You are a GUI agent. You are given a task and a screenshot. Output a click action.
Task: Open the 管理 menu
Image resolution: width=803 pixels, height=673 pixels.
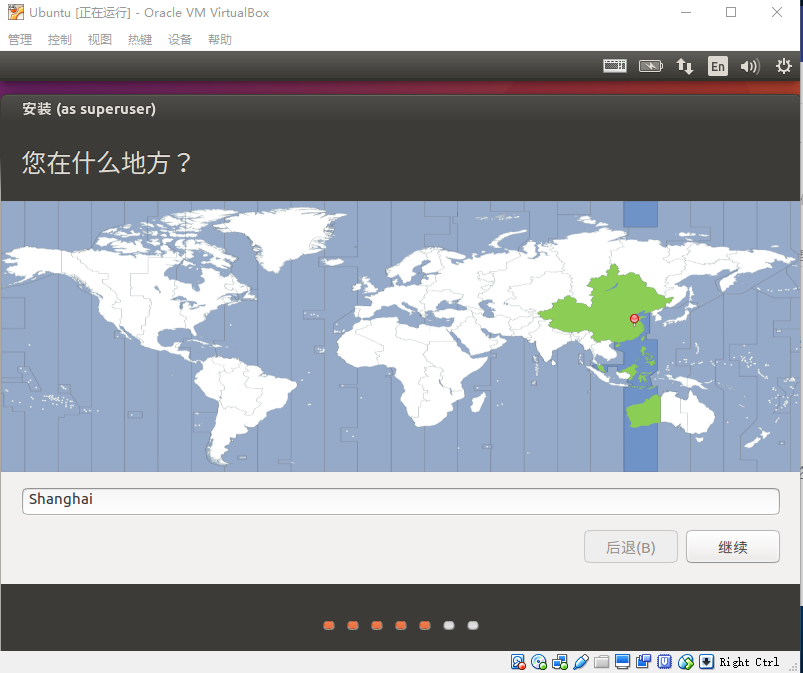(20, 39)
